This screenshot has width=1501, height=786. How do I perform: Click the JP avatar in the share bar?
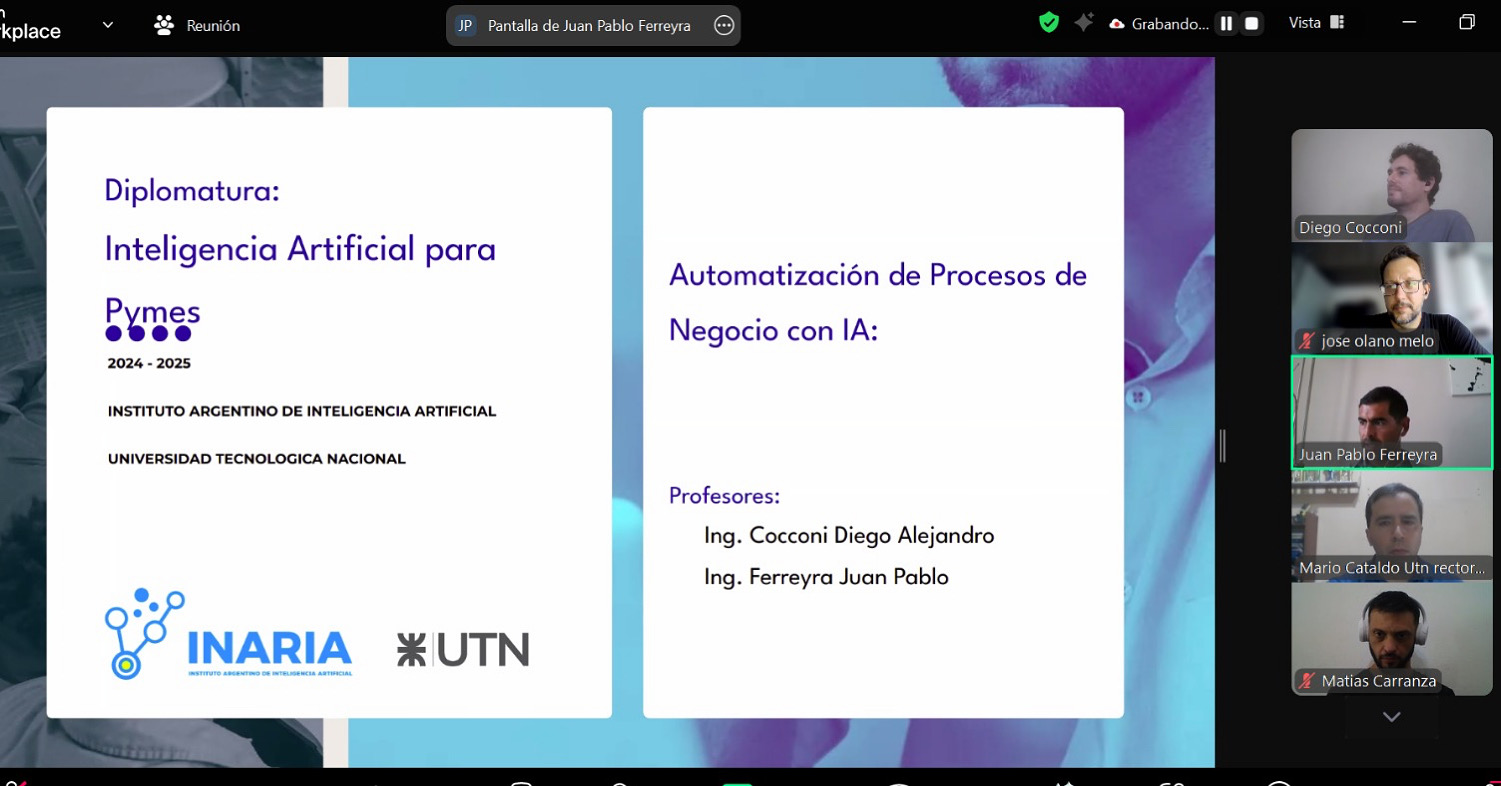[x=465, y=26]
